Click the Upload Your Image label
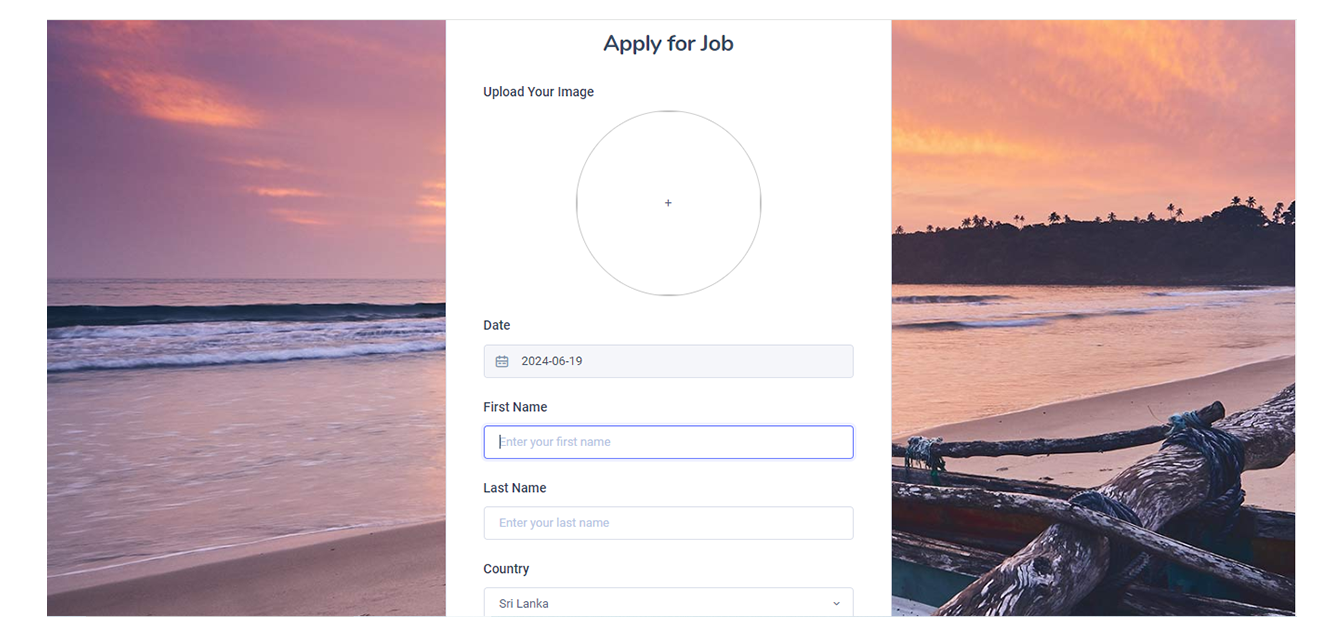This screenshot has height=636, width=1343. click(538, 92)
